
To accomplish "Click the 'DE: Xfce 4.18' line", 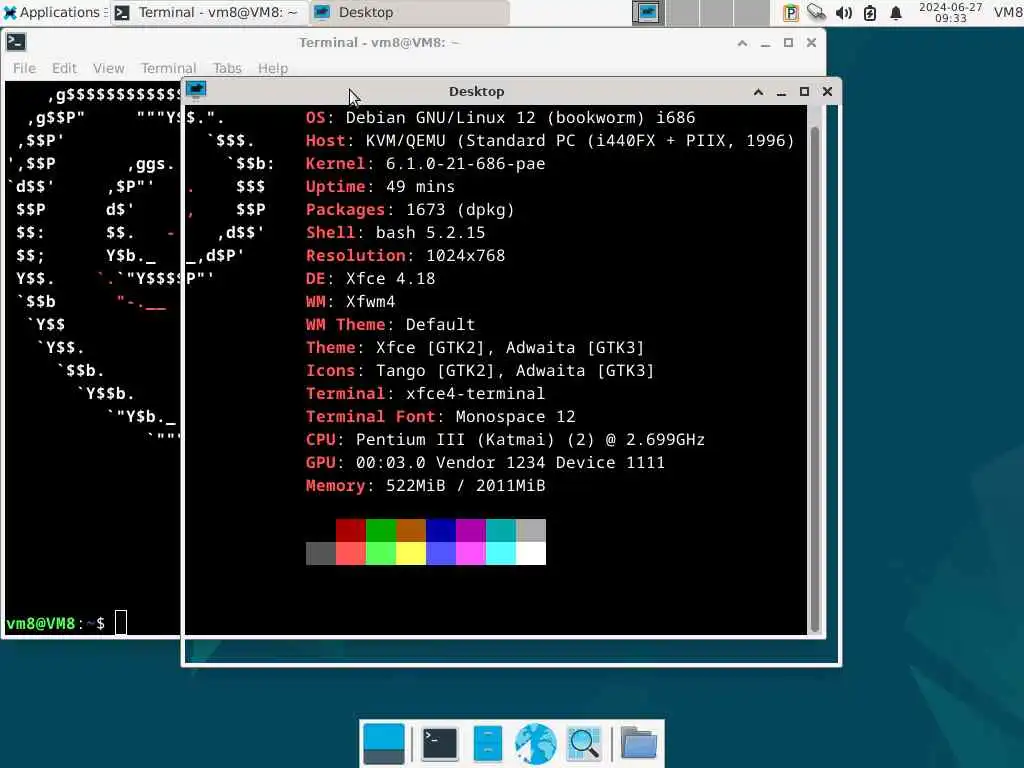I will [x=370, y=279].
